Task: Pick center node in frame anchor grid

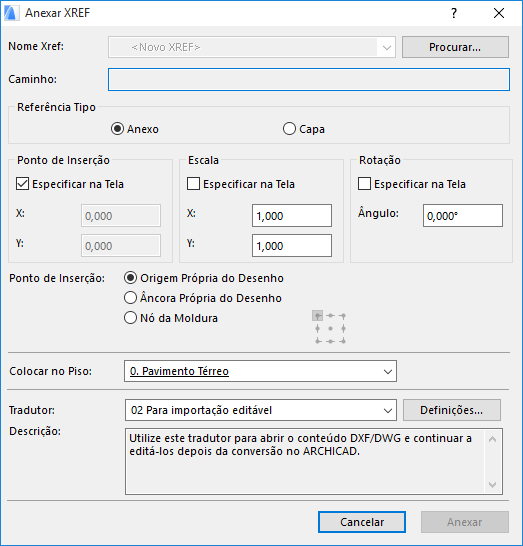Action: coord(330,328)
